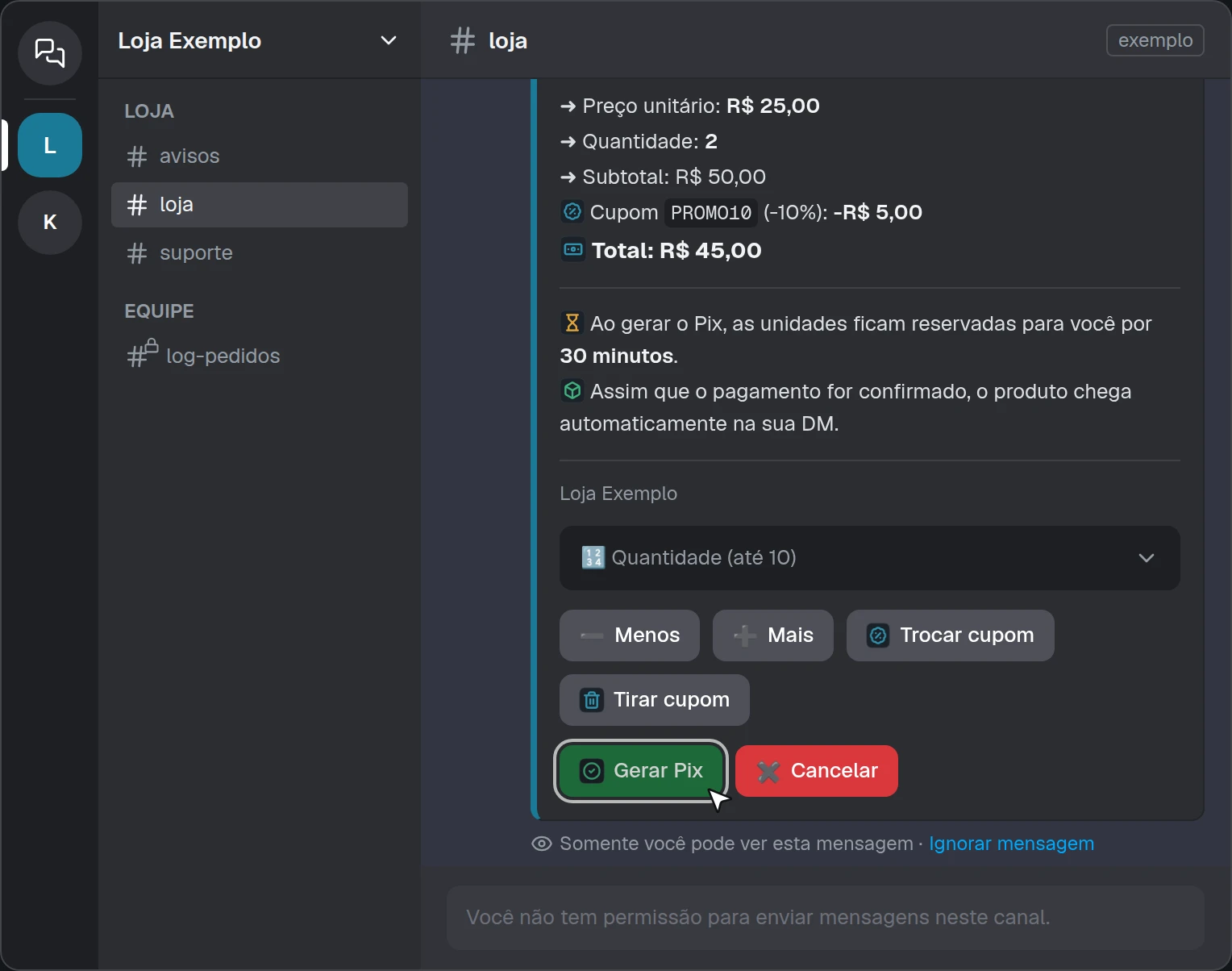
Task: Open the avisos channel
Action: [260, 156]
